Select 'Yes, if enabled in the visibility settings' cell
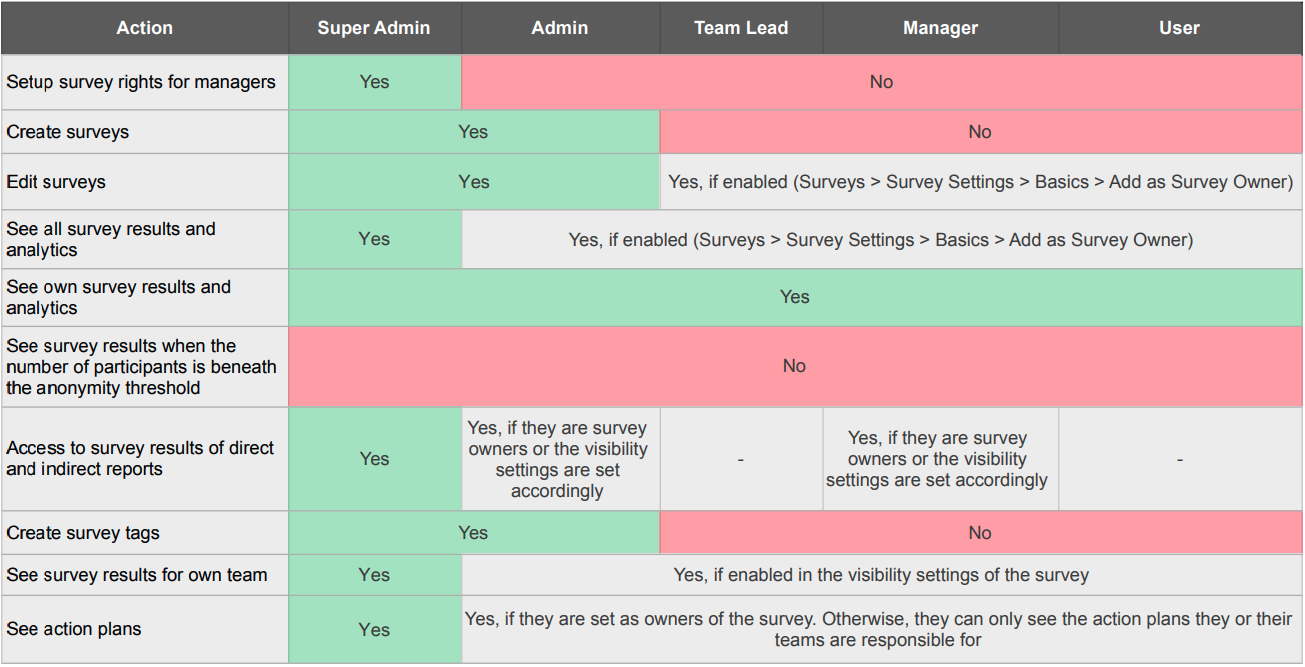The height and width of the screenshot is (667, 1305). (881, 575)
